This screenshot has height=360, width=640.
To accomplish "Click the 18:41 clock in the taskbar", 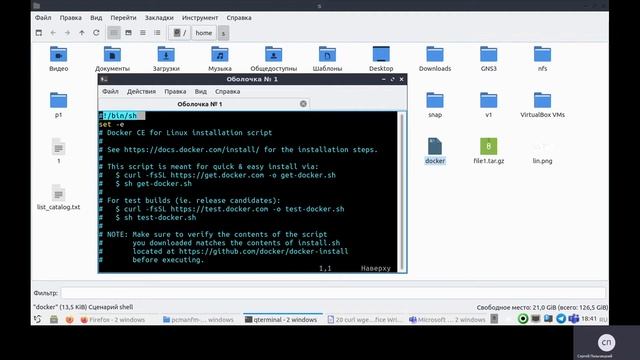I will click(589, 319).
